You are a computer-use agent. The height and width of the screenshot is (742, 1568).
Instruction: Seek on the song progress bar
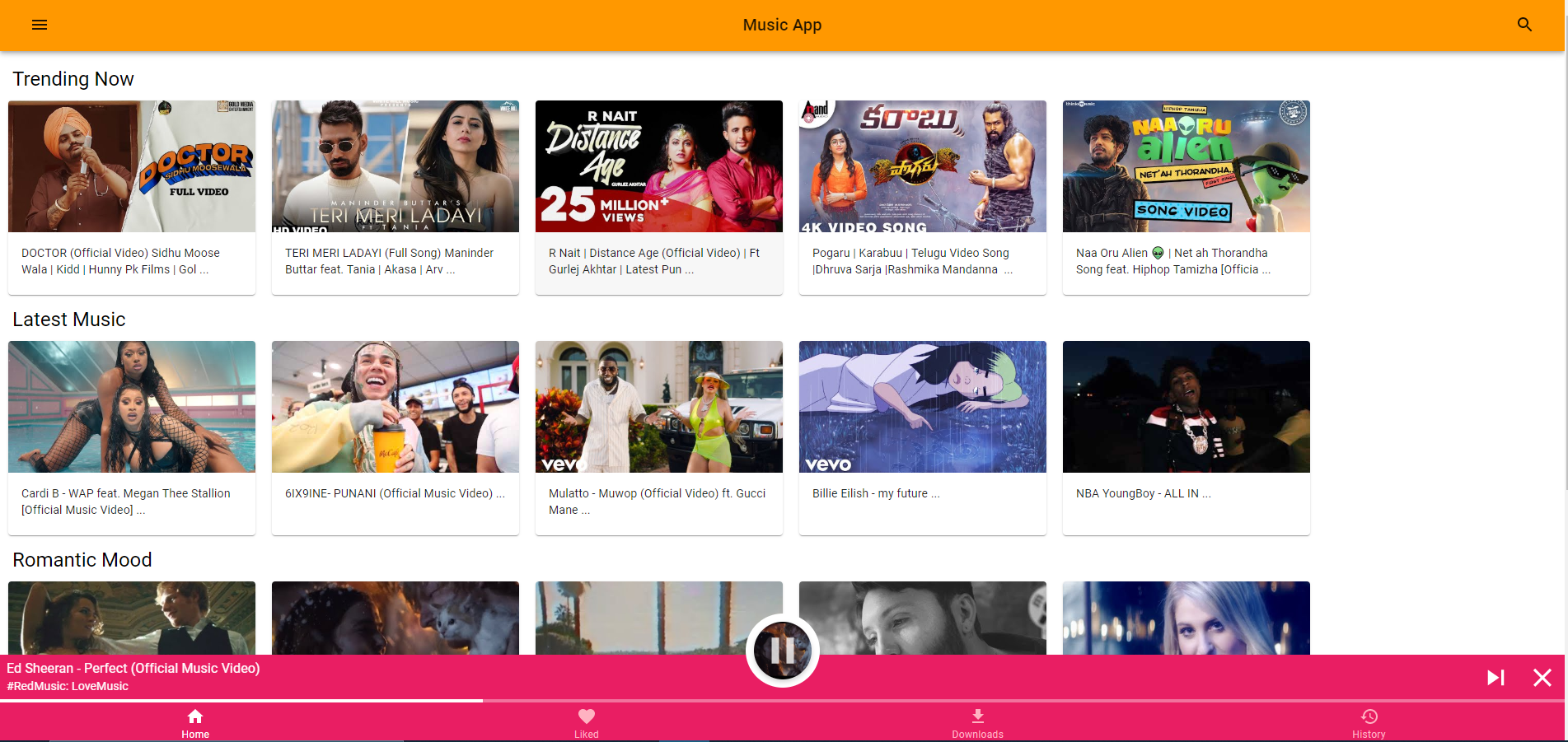[782, 701]
